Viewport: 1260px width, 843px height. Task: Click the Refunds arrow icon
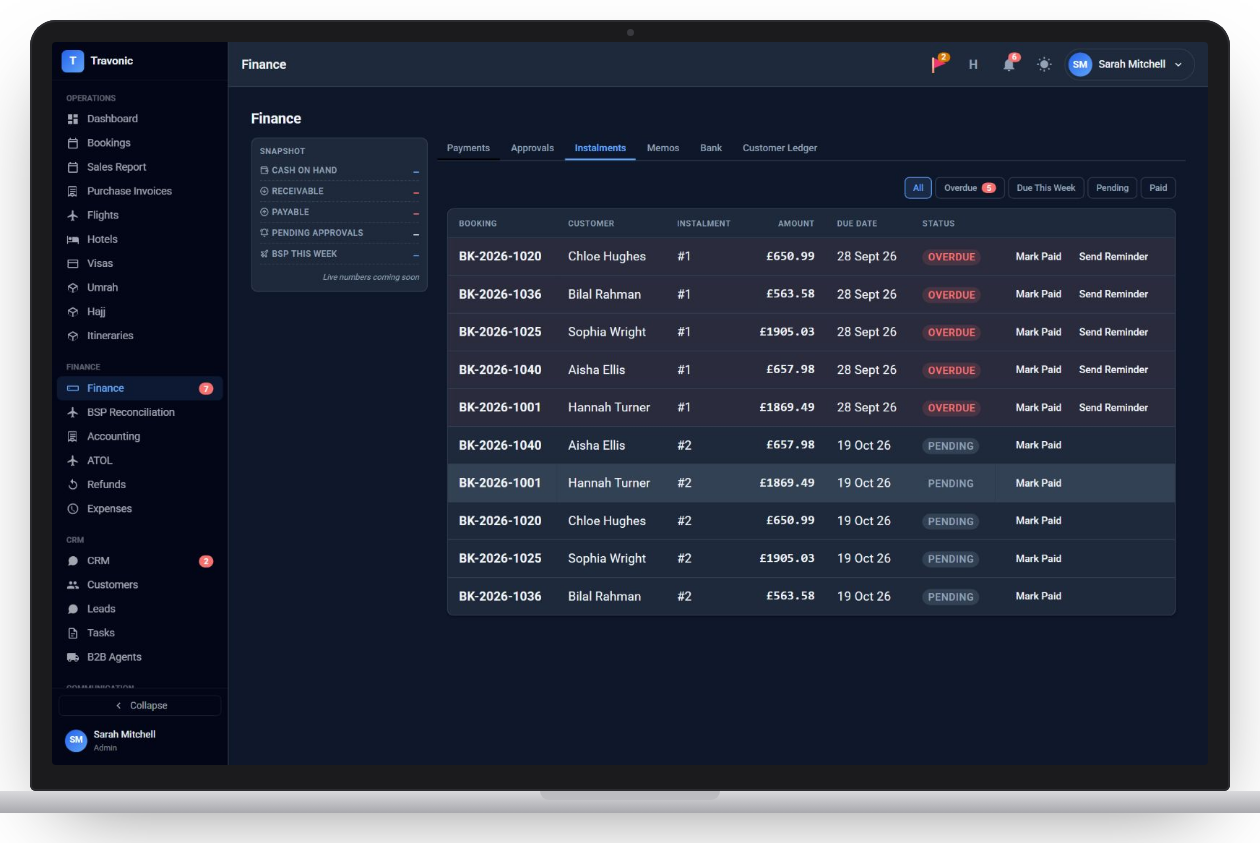73,484
